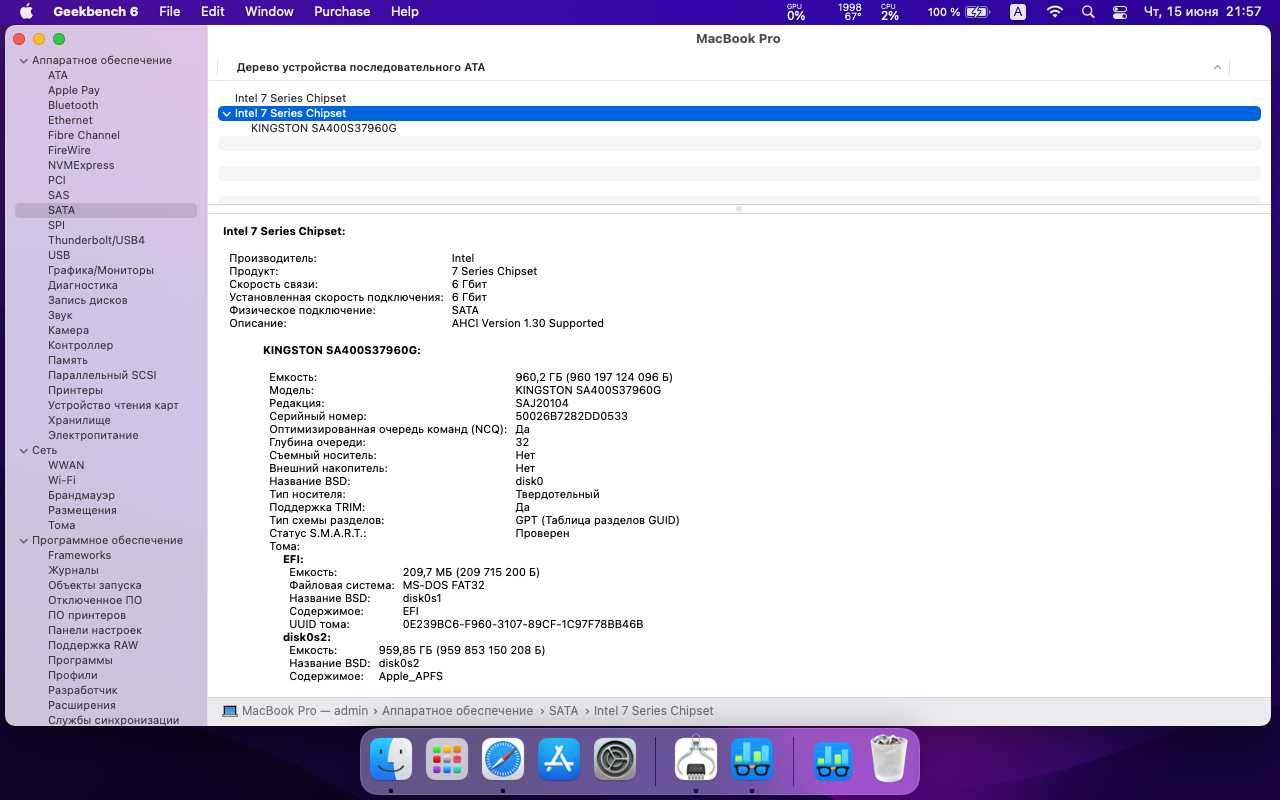Click the serial number '50026B7282DD0533'
Screen dimensions: 1280x800
coord(572,416)
